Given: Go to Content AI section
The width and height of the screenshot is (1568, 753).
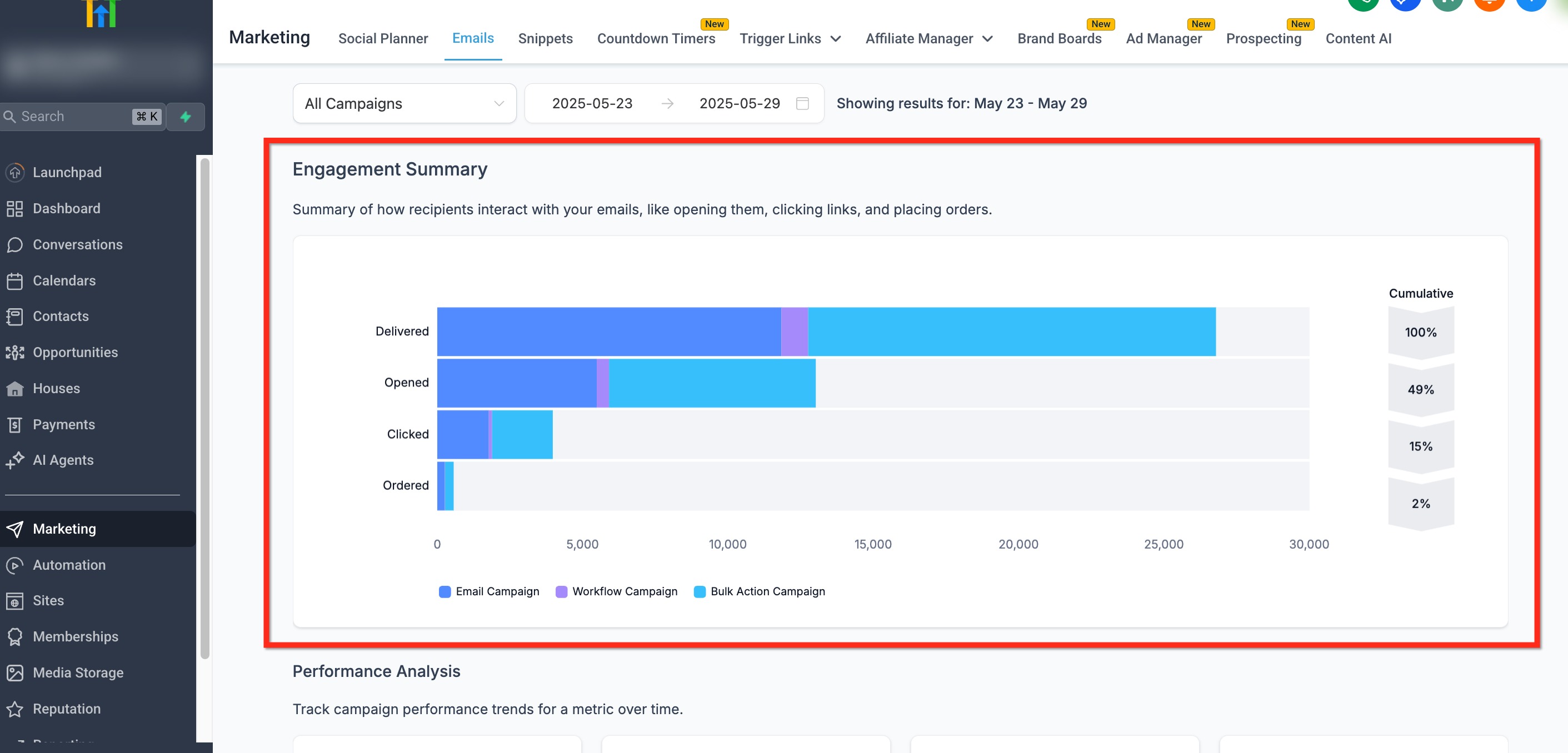Looking at the screenshot, I should point(1358,38).
